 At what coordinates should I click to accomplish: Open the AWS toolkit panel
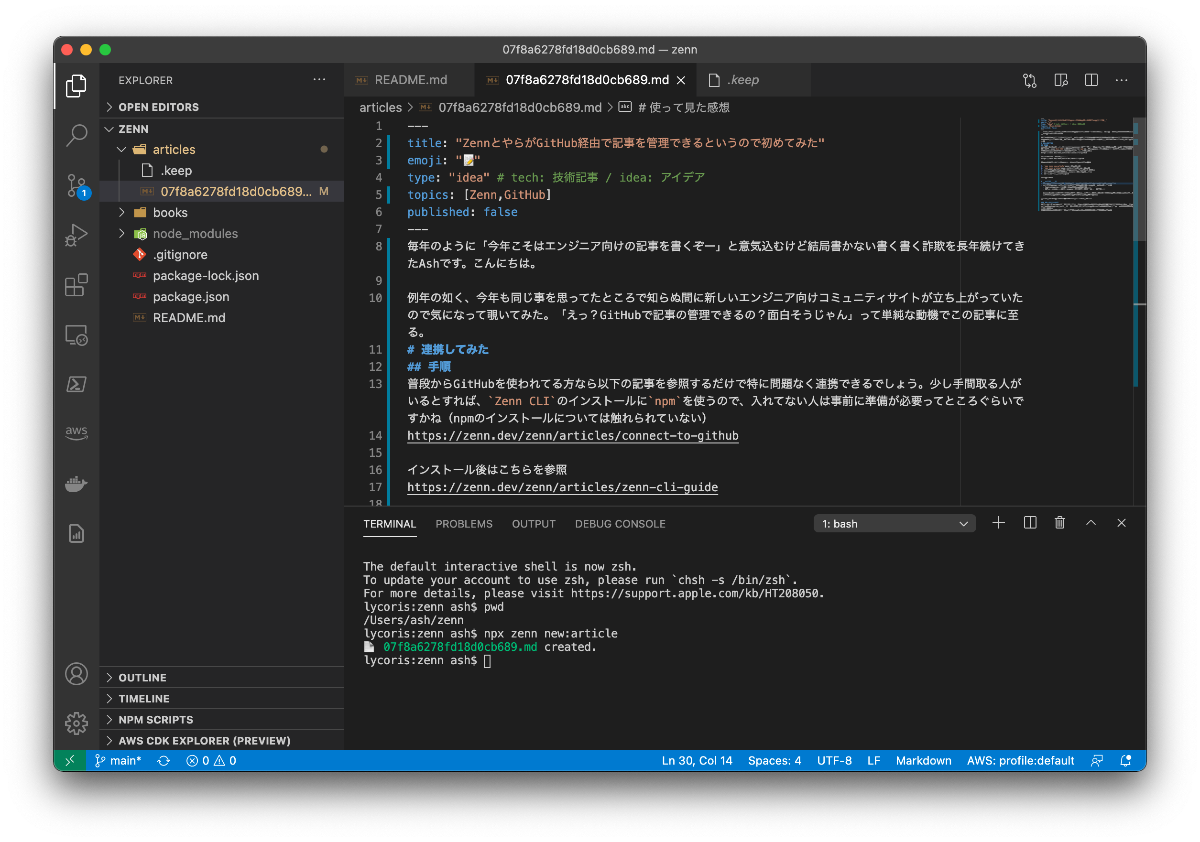tap(76, 432)
